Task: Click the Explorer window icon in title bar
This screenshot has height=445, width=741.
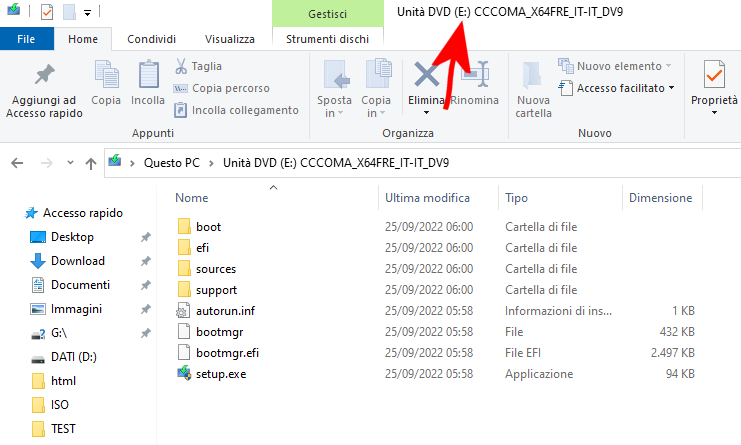Action: click(x=14, y=9)
